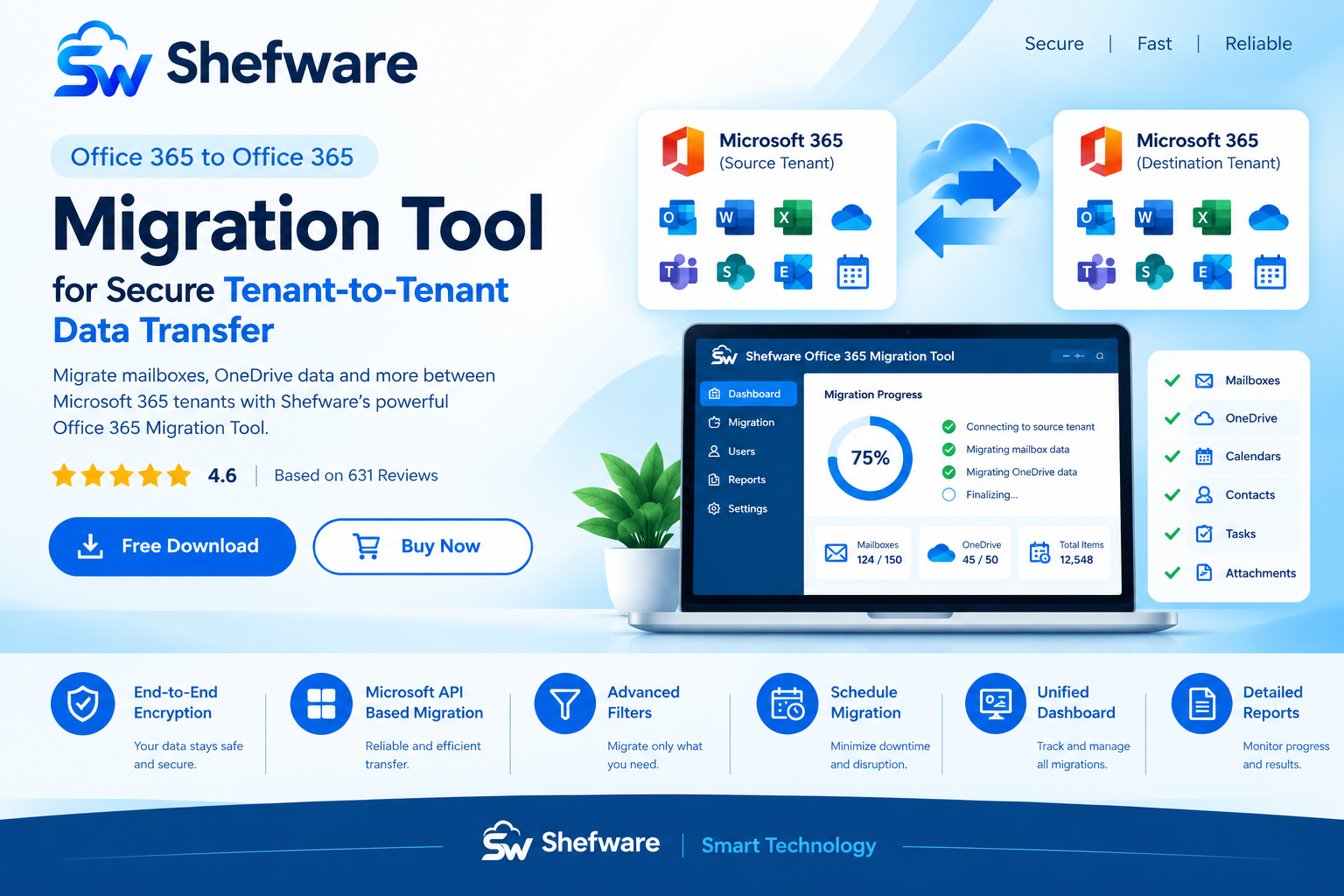Click the Microsoft API Based Migration grid icon
This screenshot has width=1344, height=896.
[x=321, y=703]
